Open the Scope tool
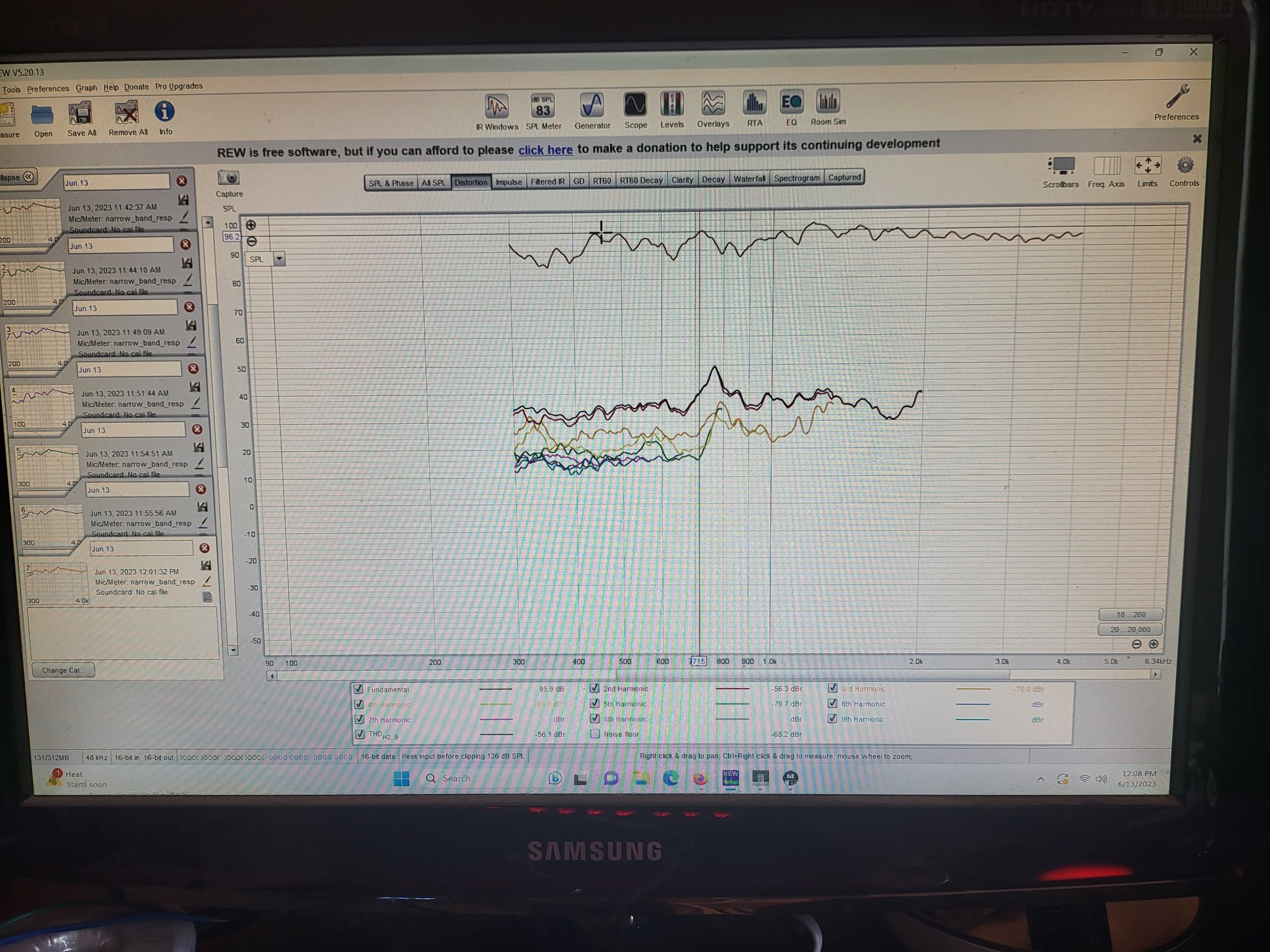This screenshot has height=952, width=1270. (x=635, y=105)
